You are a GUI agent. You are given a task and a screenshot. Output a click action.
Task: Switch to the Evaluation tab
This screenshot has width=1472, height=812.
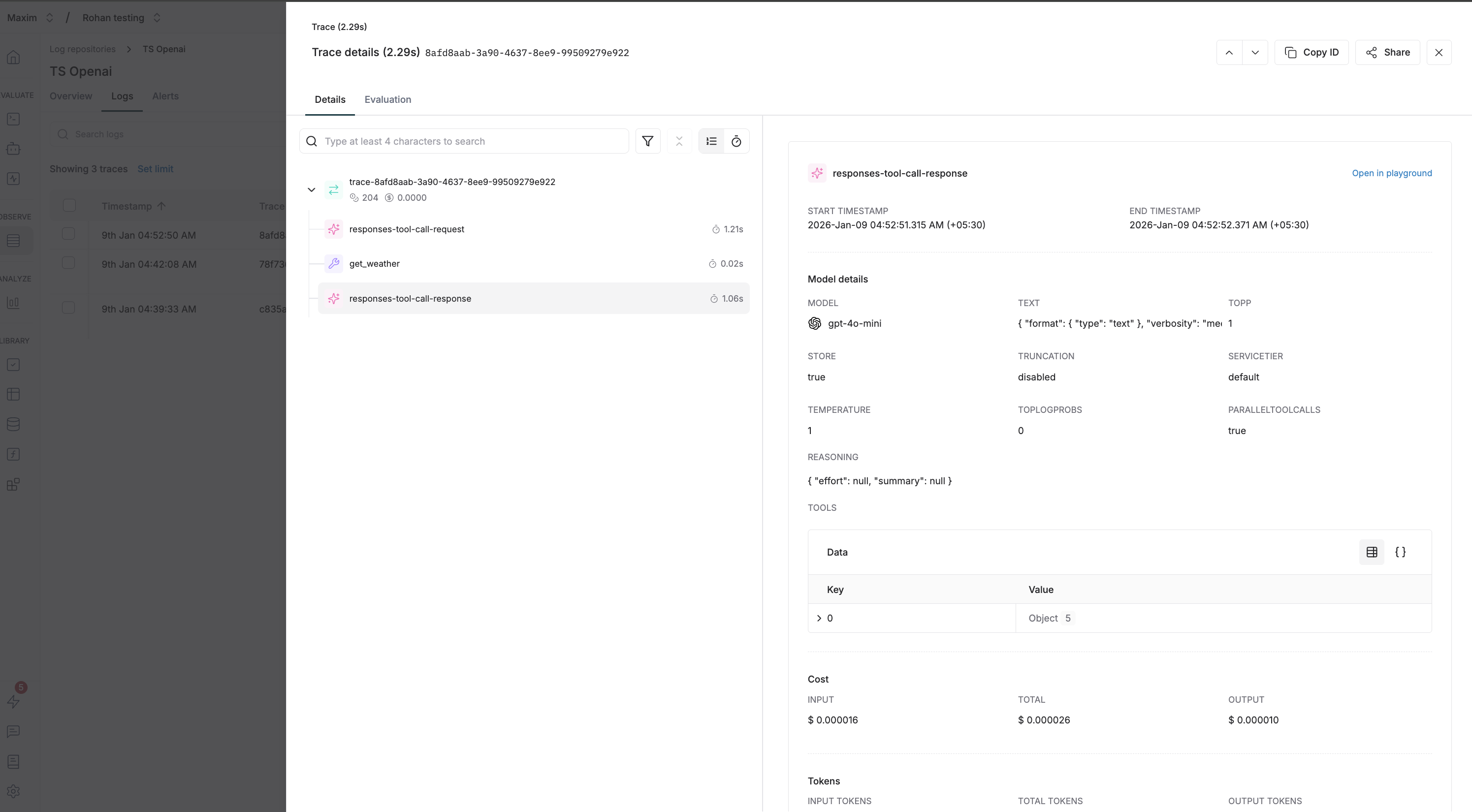point(387,99)
